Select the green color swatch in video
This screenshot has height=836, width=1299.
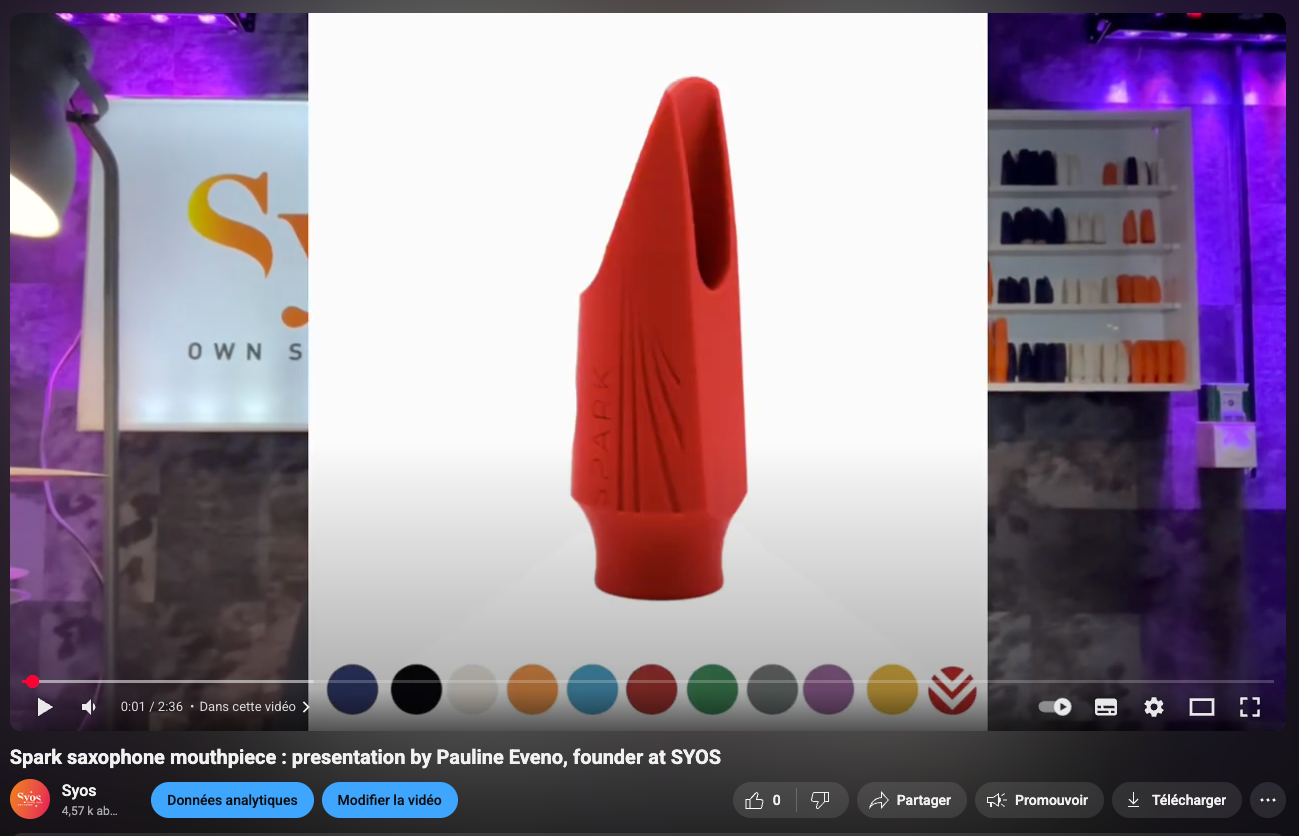click(x=712, y=689)
